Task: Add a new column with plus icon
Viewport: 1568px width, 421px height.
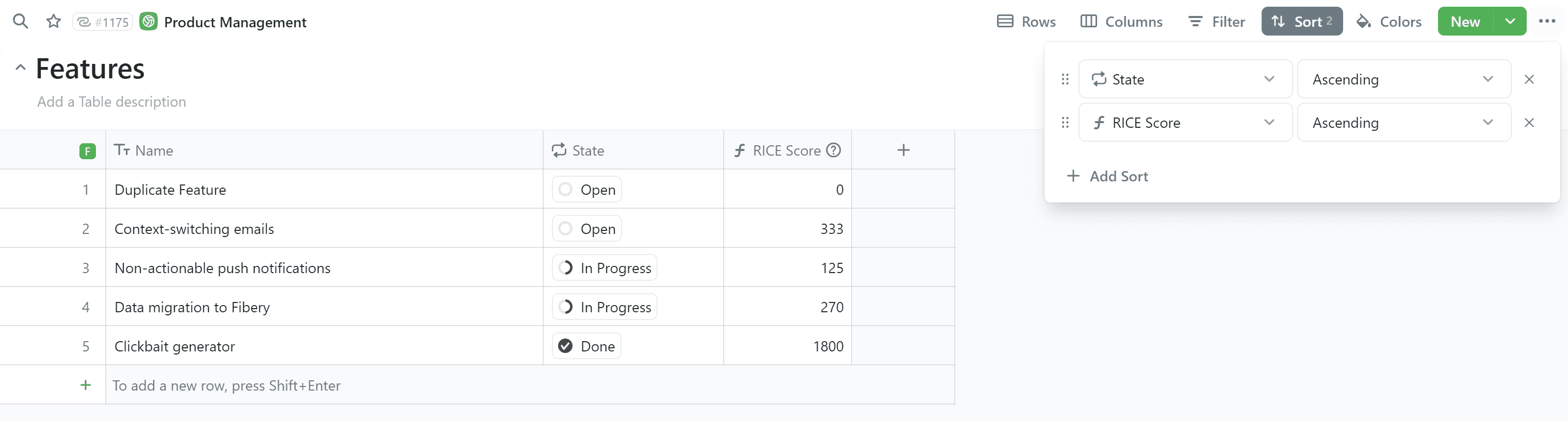Action: coord(903,149)
